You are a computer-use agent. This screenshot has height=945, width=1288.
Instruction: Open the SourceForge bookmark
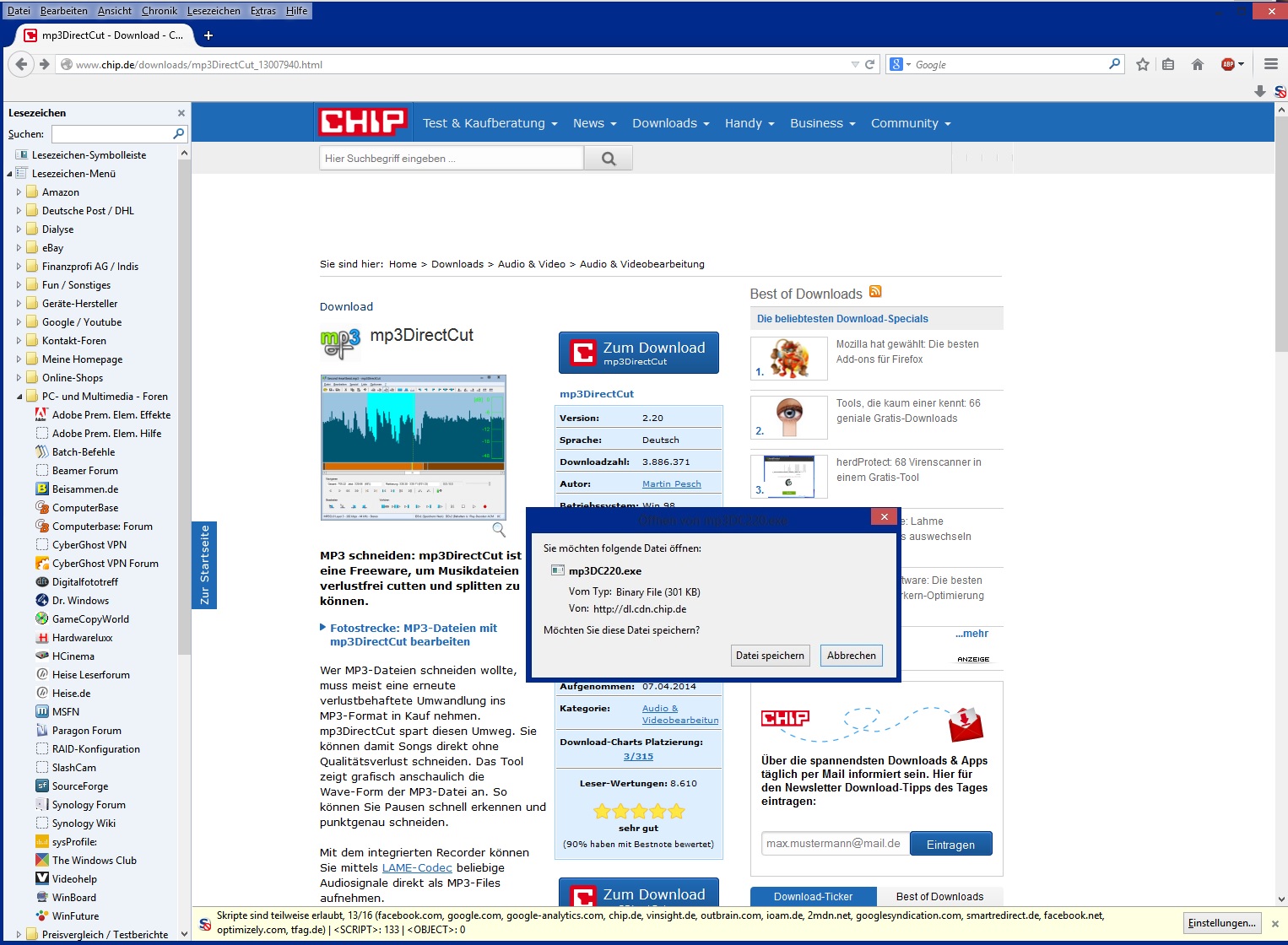click(x=80, y=786)
